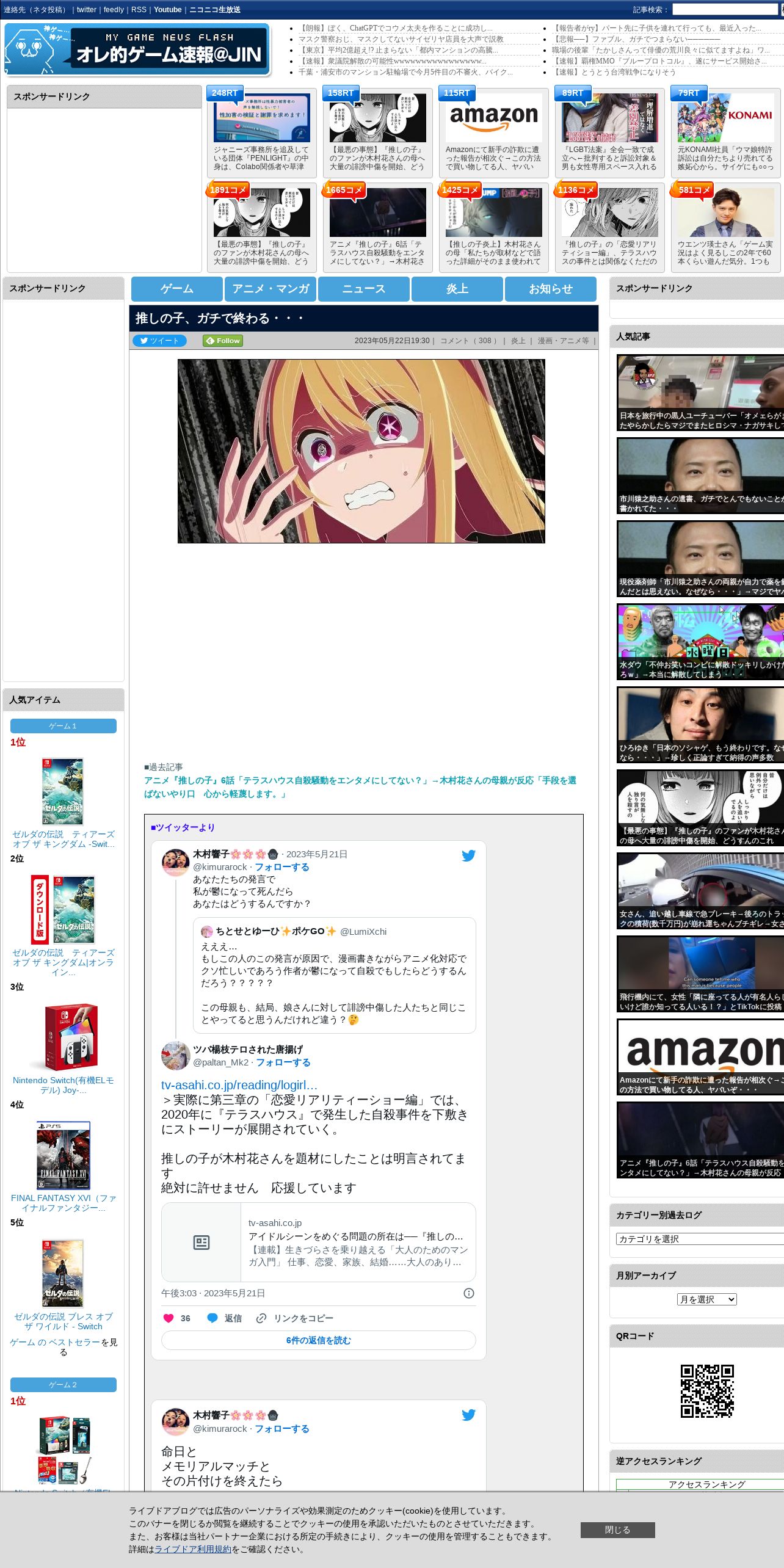Click フォローする next to @kimurarock first tweet
The width and height of the screenshot is (784, 1568).
pyautogui.click(x=281, y=867)
